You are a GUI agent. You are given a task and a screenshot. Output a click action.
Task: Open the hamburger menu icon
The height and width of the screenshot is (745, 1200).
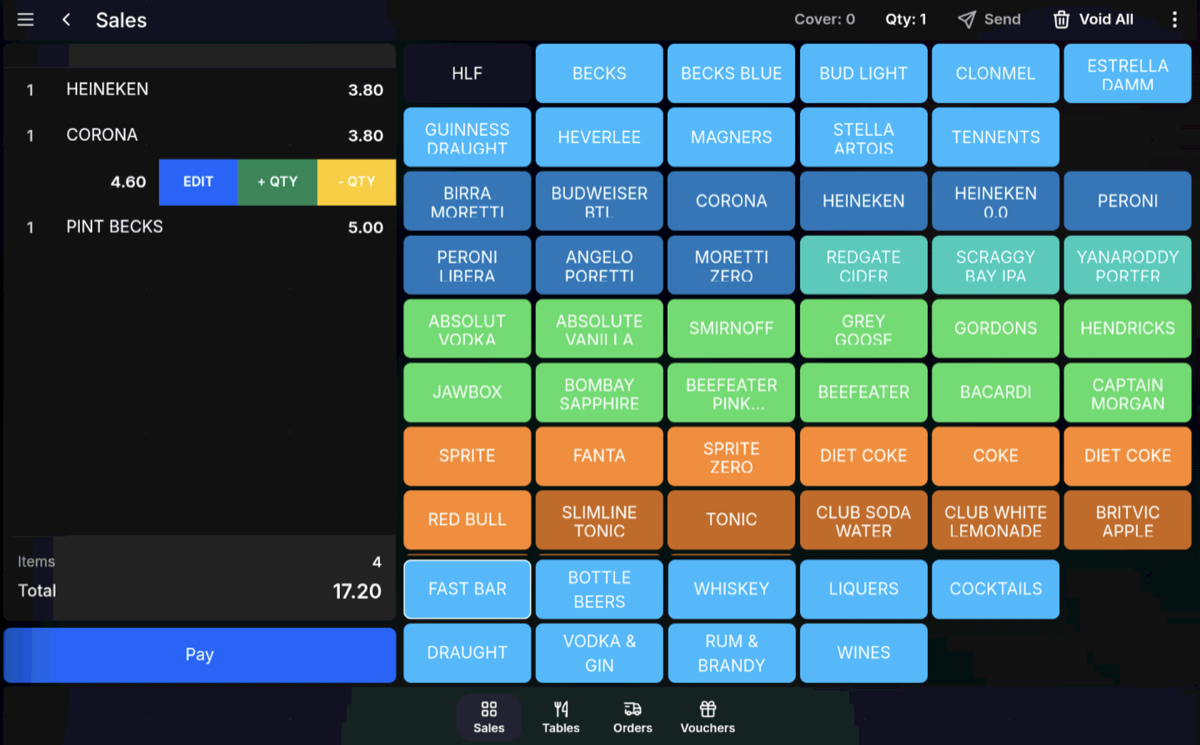coord(26,20)
